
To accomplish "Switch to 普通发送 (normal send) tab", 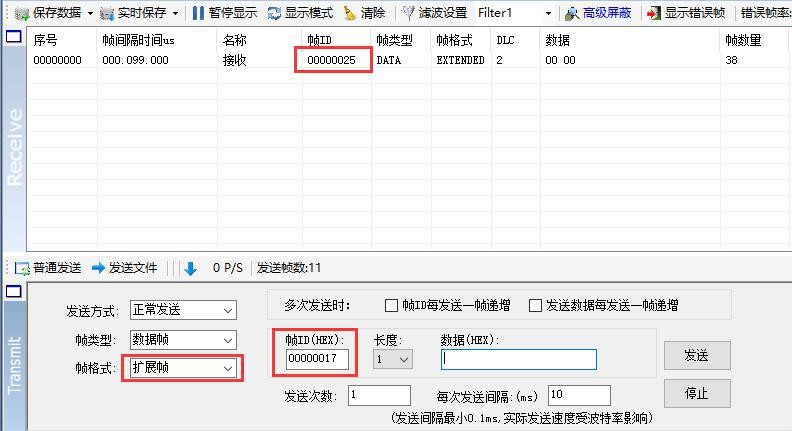I will click(x=48, y=268).
